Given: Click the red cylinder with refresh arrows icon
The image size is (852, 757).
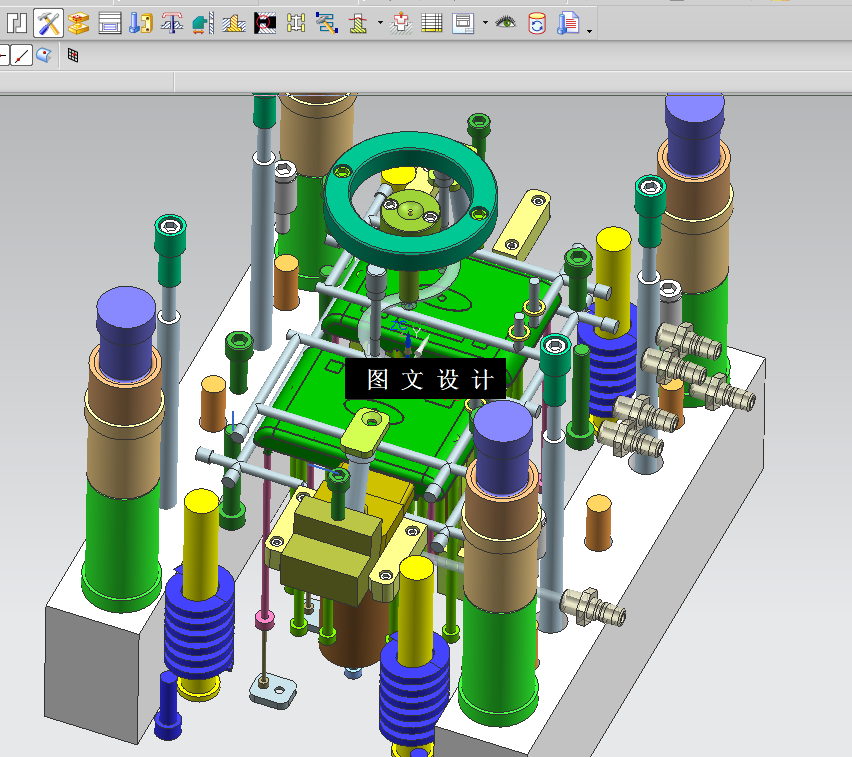Looking at the screenshot, I should tap(537, 22).
